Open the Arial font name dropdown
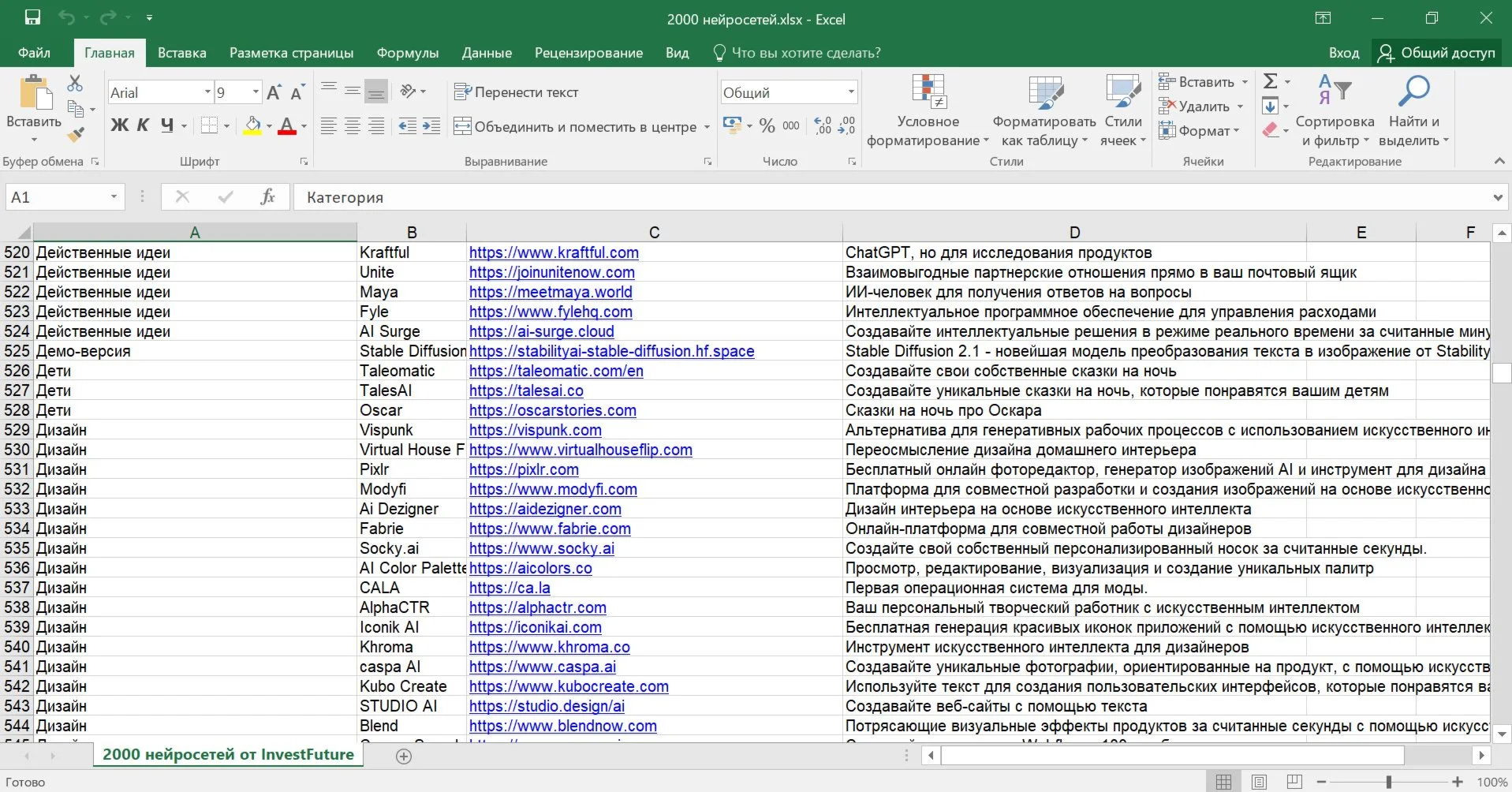This screenshot has height=792, width=1512. click(207, 92)
